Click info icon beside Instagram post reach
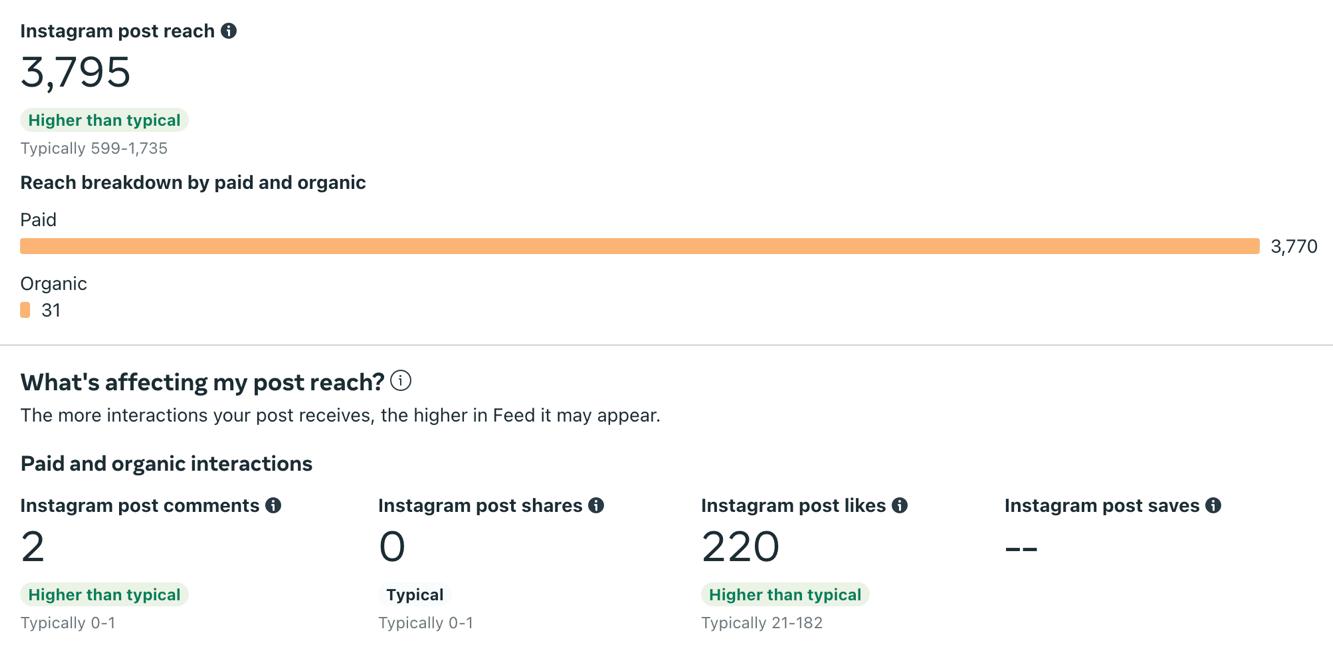This screenshot has height=649, width=1333. click(229, 31)
